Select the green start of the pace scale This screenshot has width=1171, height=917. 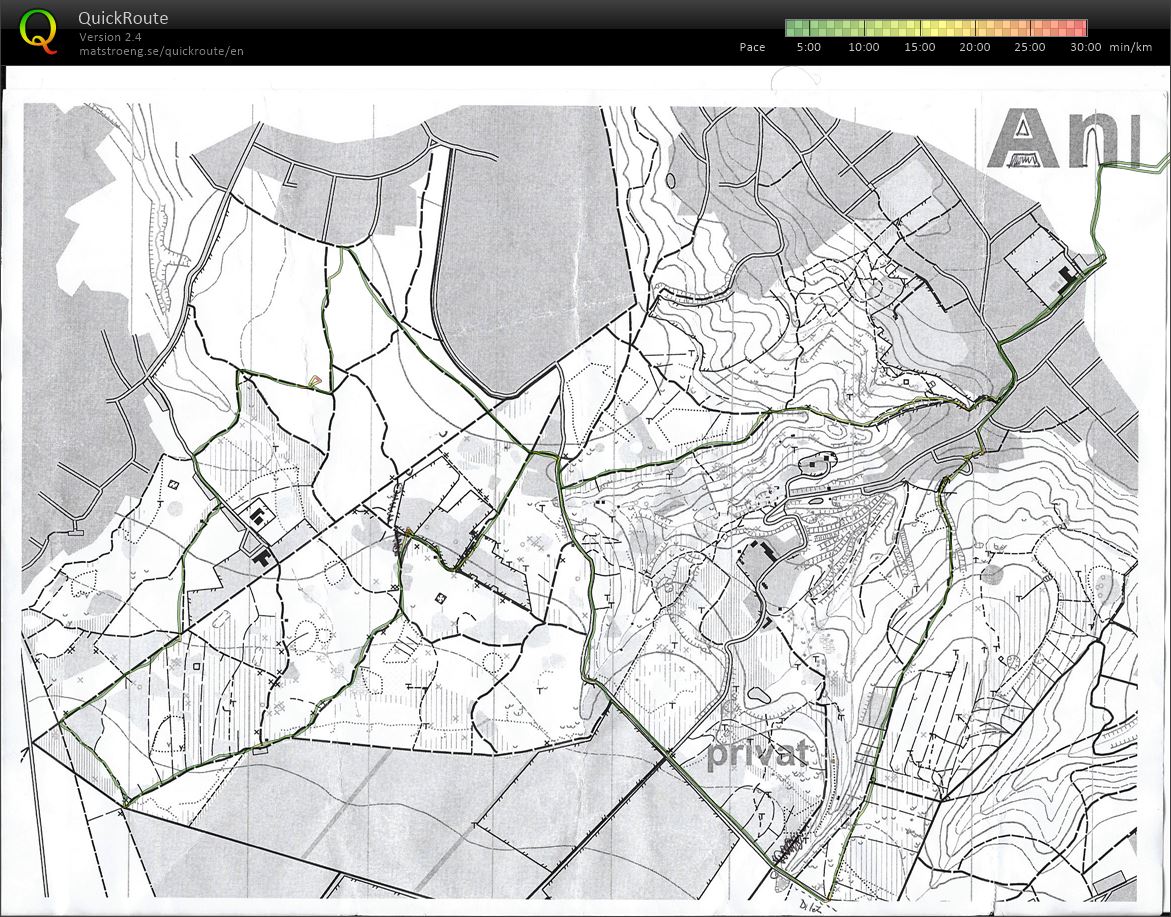[x=800, y=28]
